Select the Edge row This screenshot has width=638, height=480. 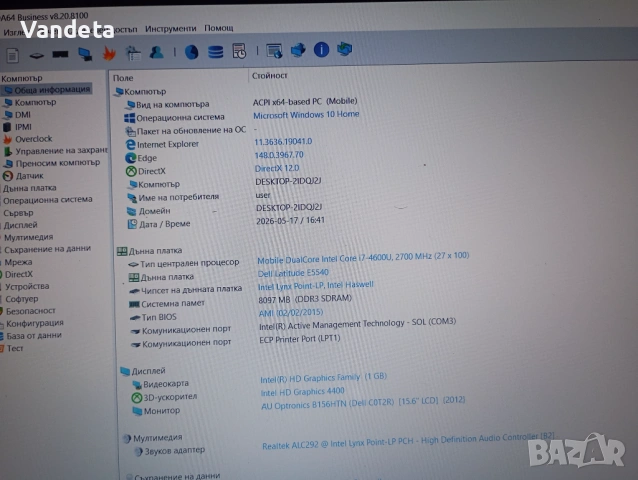(141, 158)
